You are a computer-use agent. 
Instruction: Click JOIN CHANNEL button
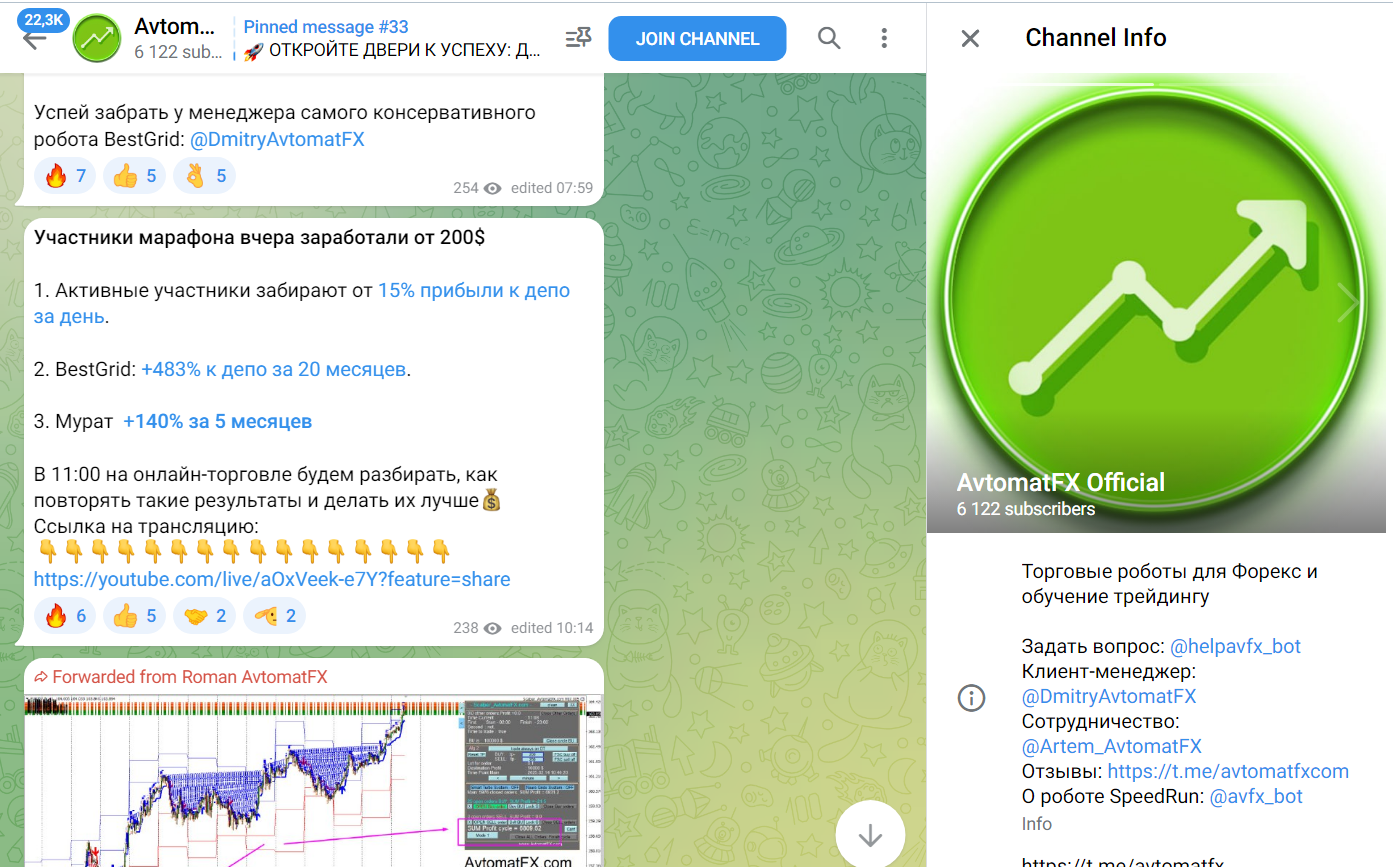(x=697, y=39)
